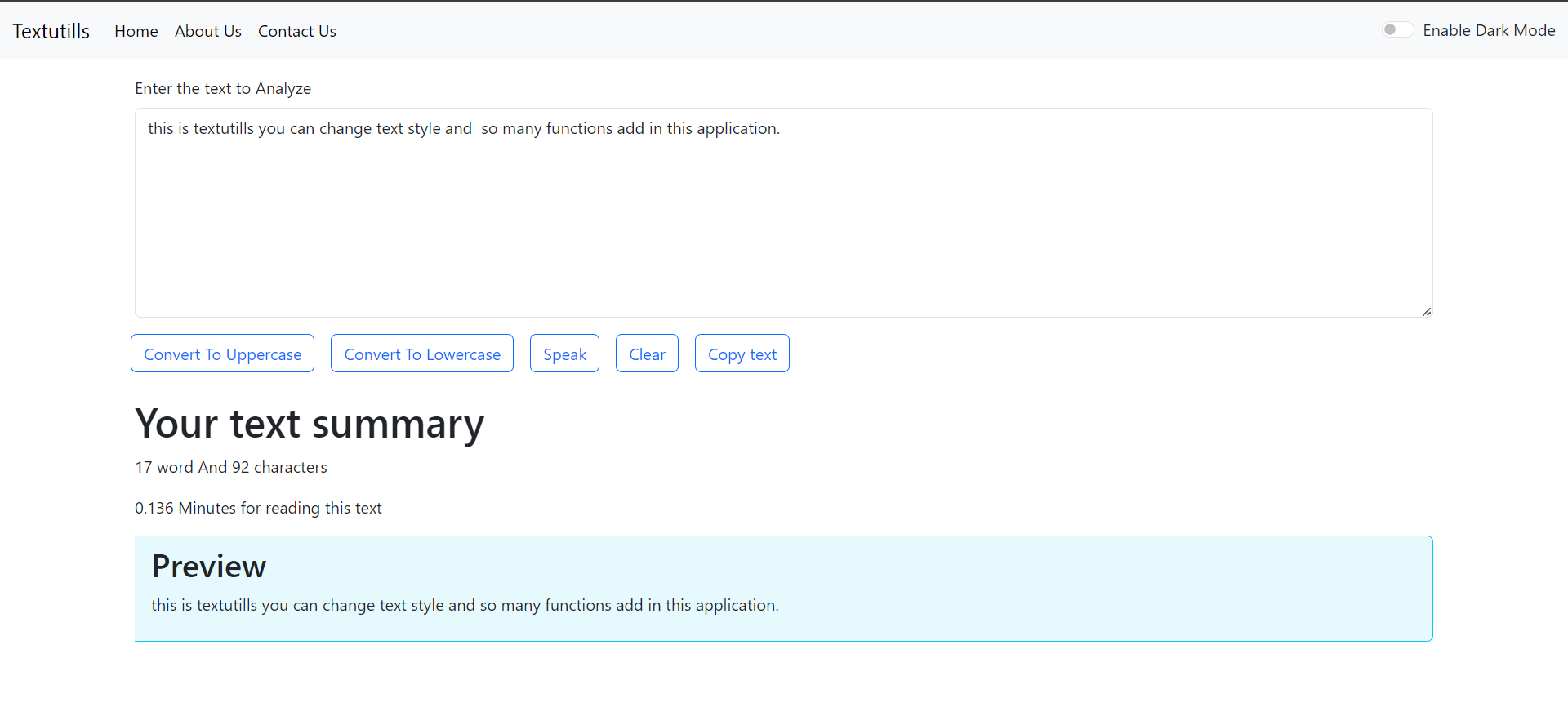This screenshot has height=716, width=1568.
Task: Open the Home nav link
Action: (x=136, y=31)
